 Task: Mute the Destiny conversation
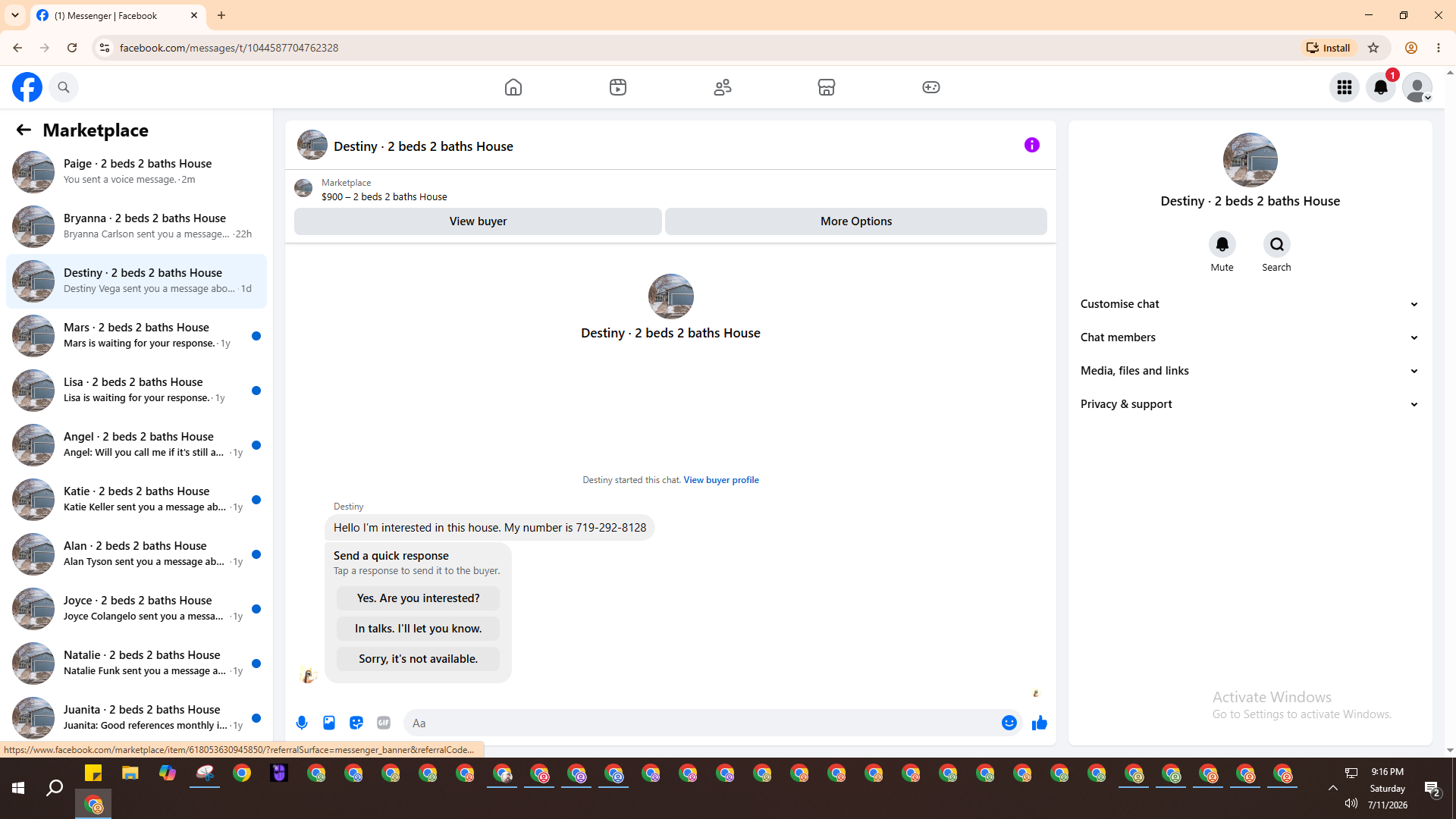click(x=1222, y=244)
